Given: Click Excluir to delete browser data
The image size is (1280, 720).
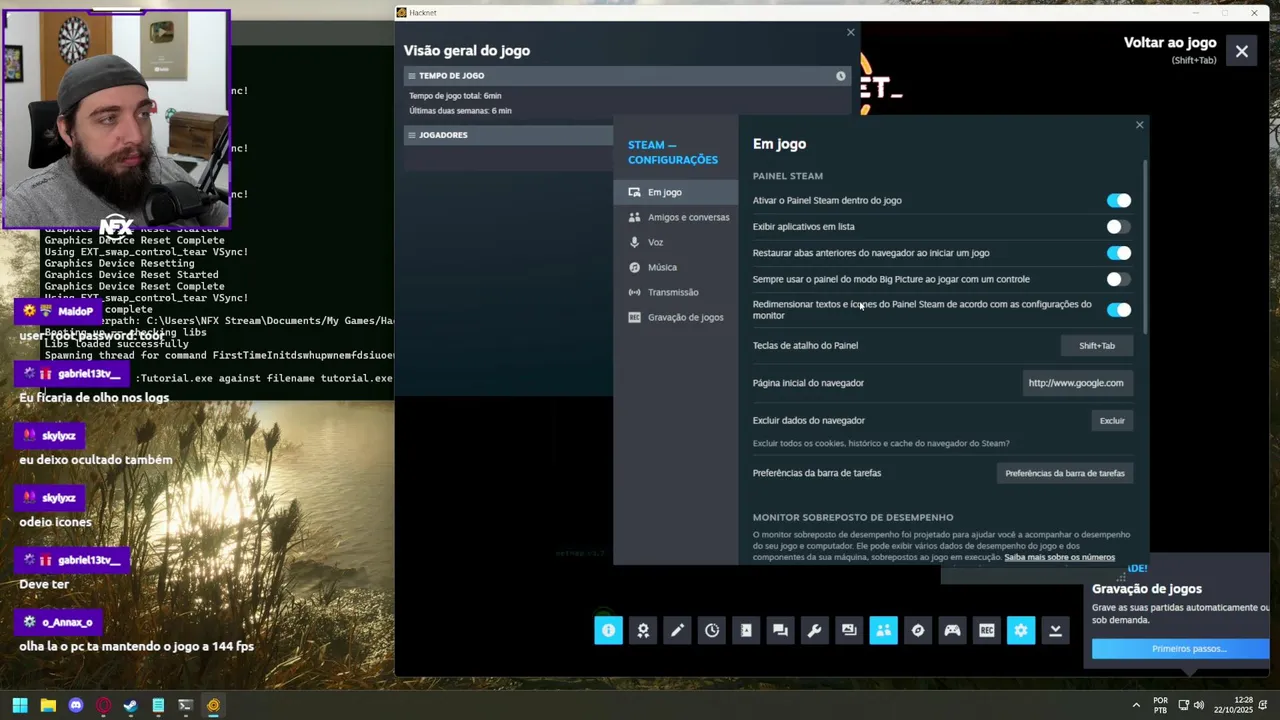Looking at the screenshot, I should coord(1112,421).
